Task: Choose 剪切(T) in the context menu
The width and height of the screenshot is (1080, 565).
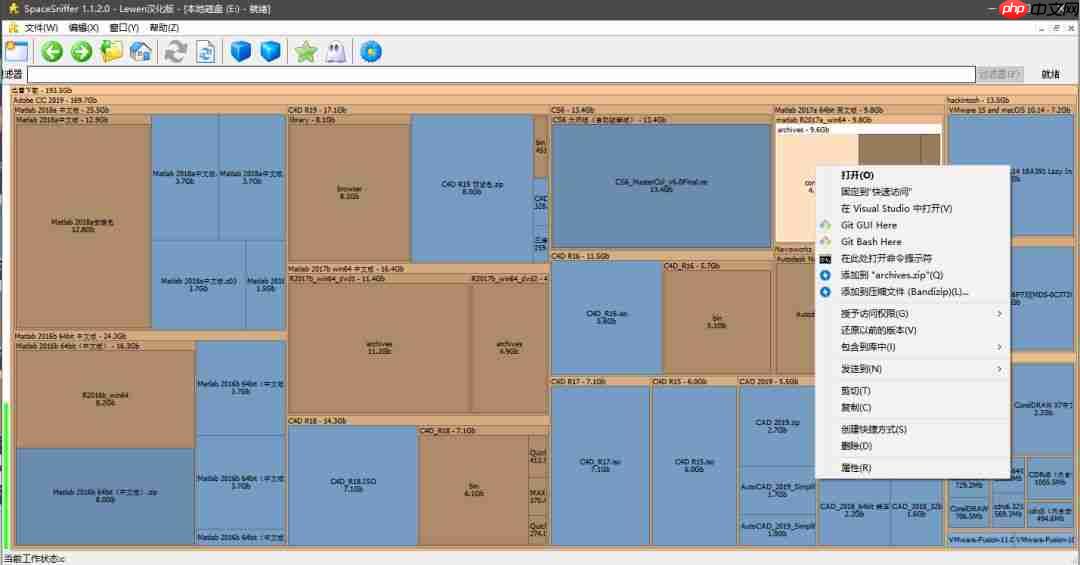Action: (x=913, y=391)
